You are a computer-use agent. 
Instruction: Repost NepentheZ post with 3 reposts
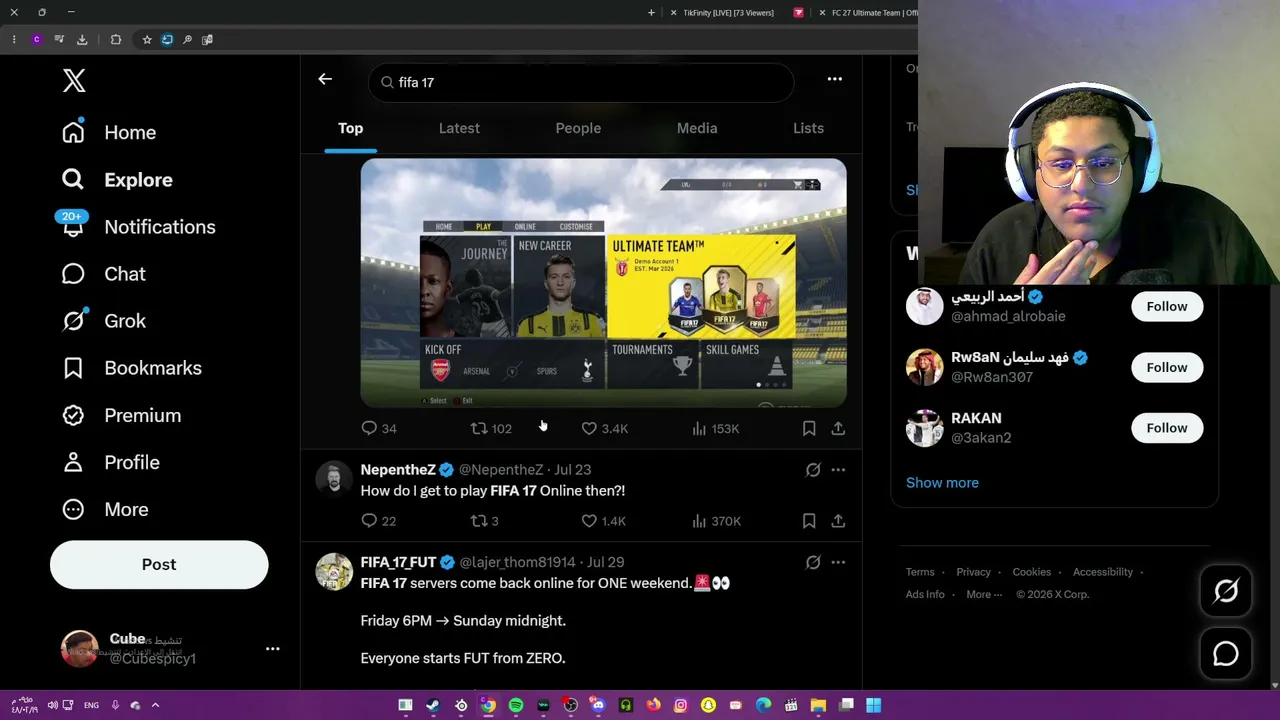pos(485,520)
